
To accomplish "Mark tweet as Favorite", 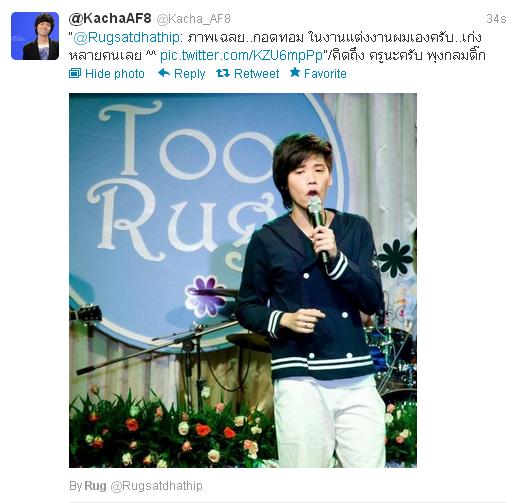I will [x=325, y=74].
